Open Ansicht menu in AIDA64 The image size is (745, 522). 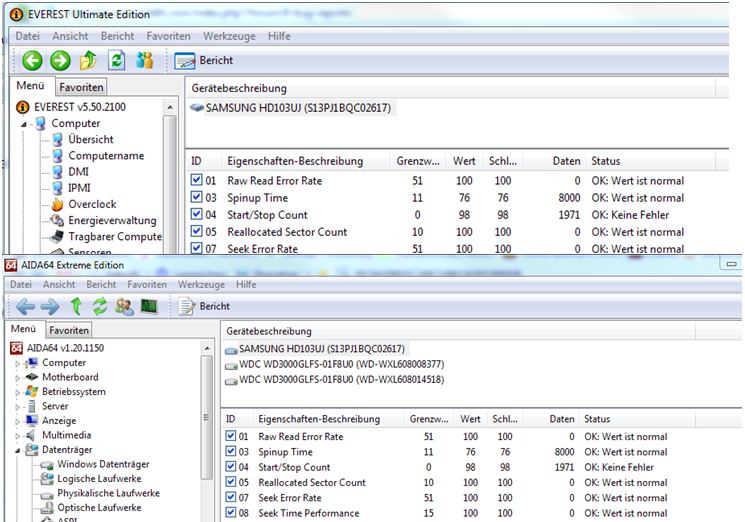[x=59, y=285]
